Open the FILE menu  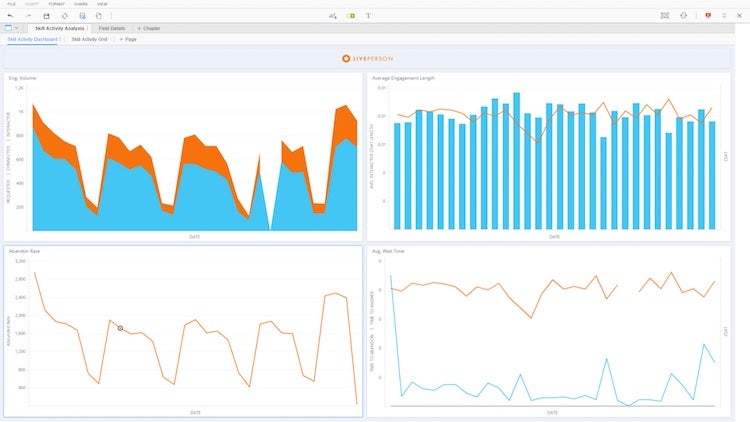tap(11, 4)
